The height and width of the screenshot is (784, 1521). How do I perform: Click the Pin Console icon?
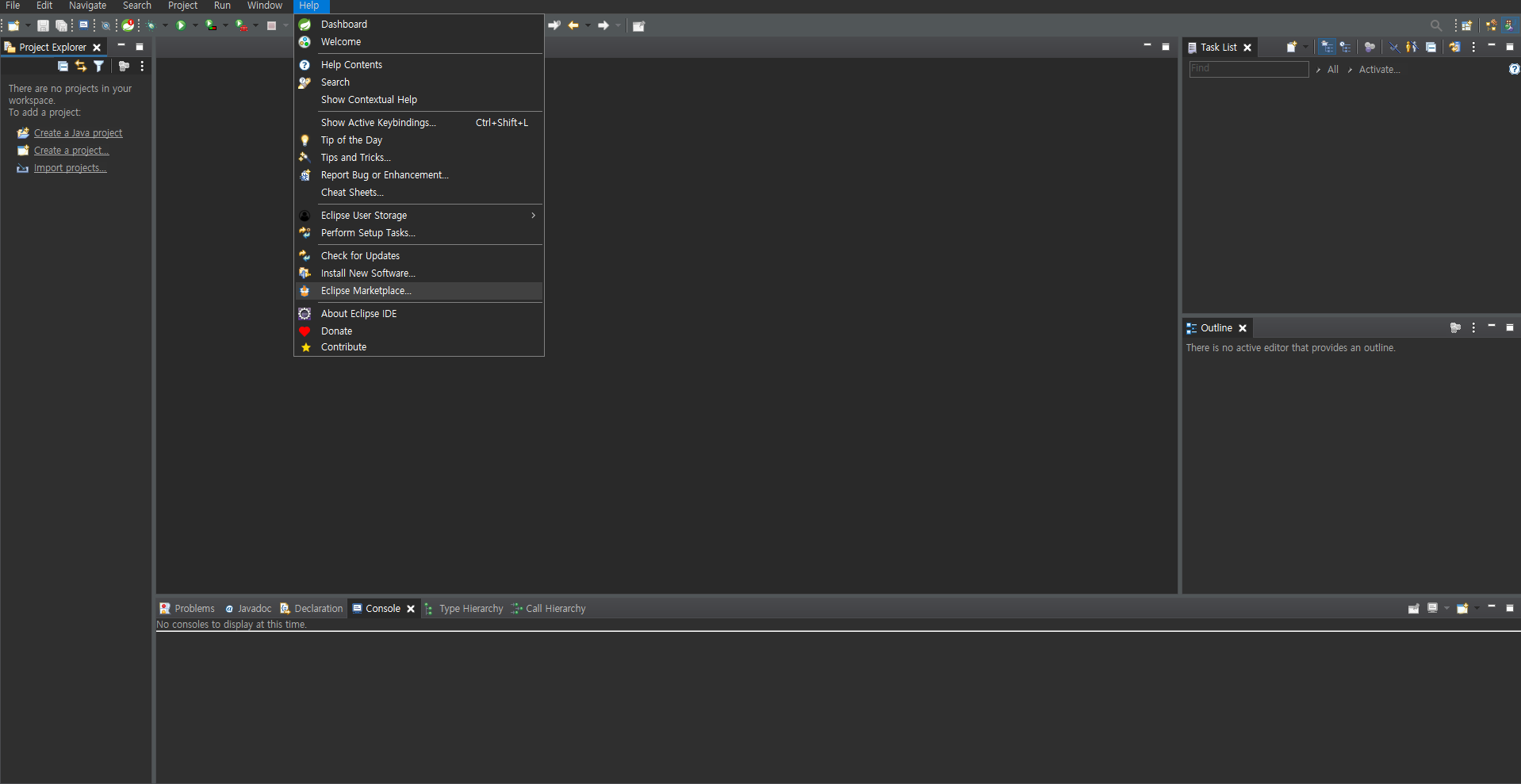point(1413,608)
